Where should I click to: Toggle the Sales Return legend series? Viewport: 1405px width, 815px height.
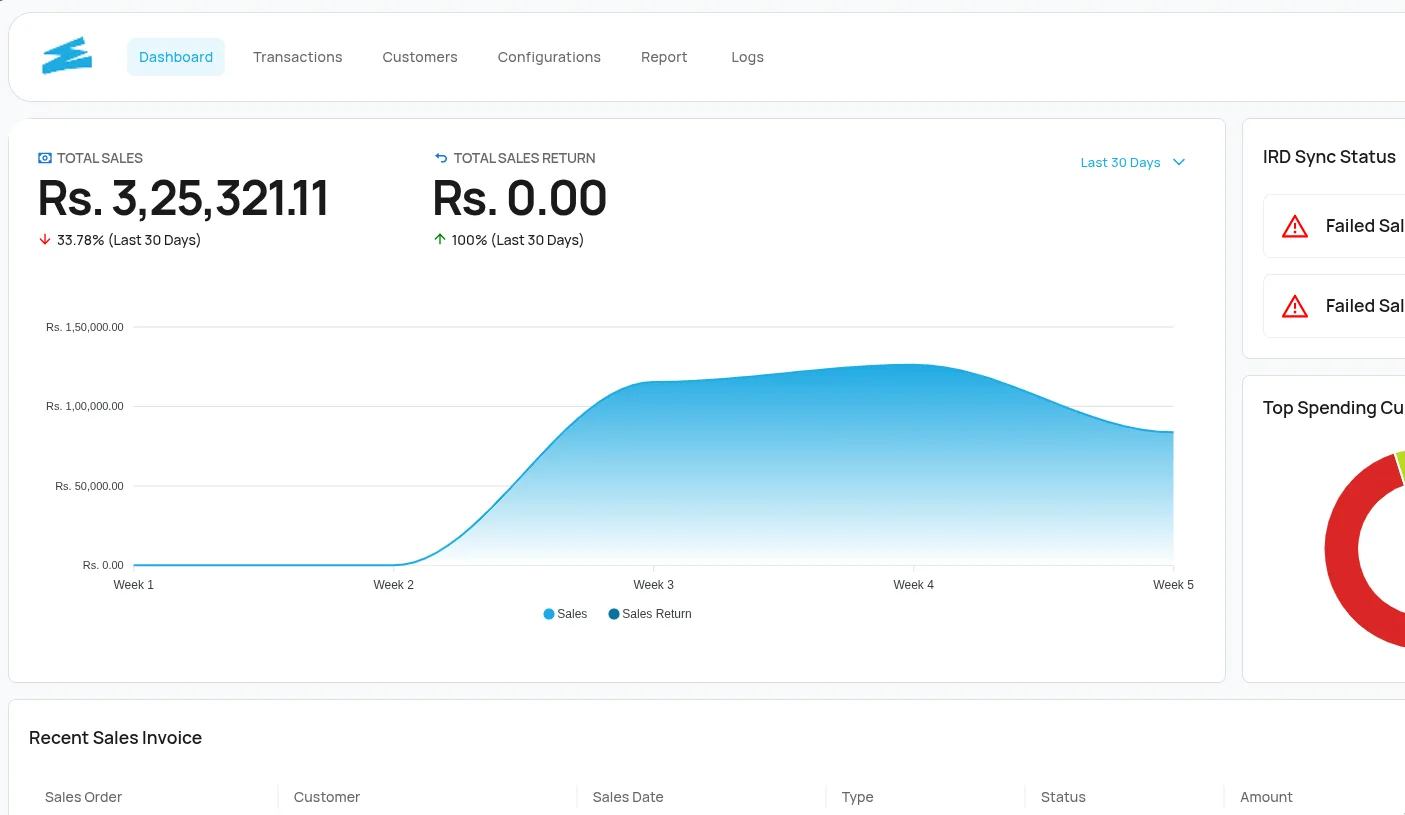click(650, 614)
